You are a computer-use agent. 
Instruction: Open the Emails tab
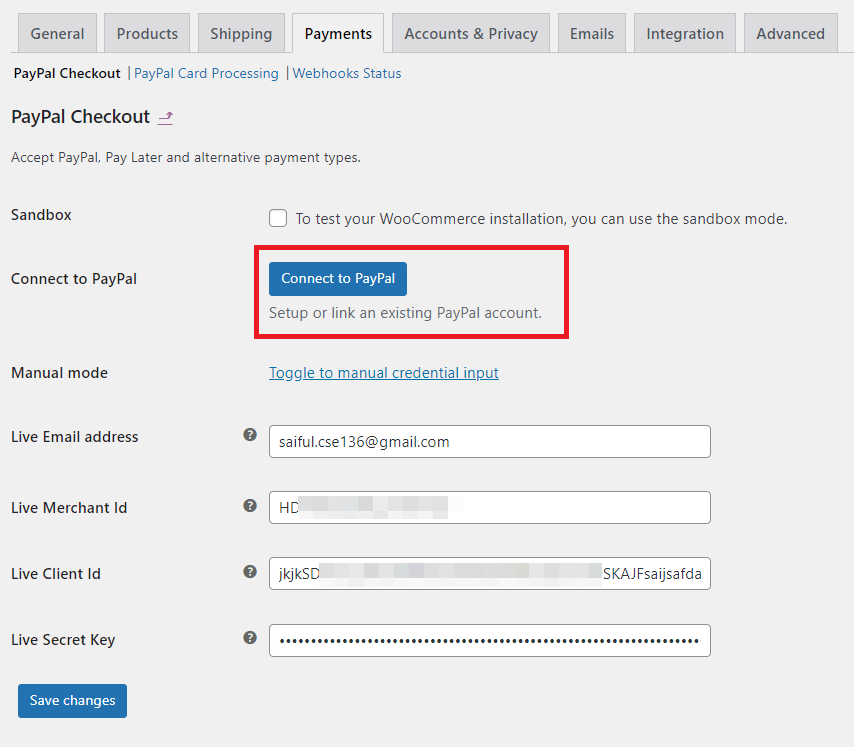click(x=592, y=33)
